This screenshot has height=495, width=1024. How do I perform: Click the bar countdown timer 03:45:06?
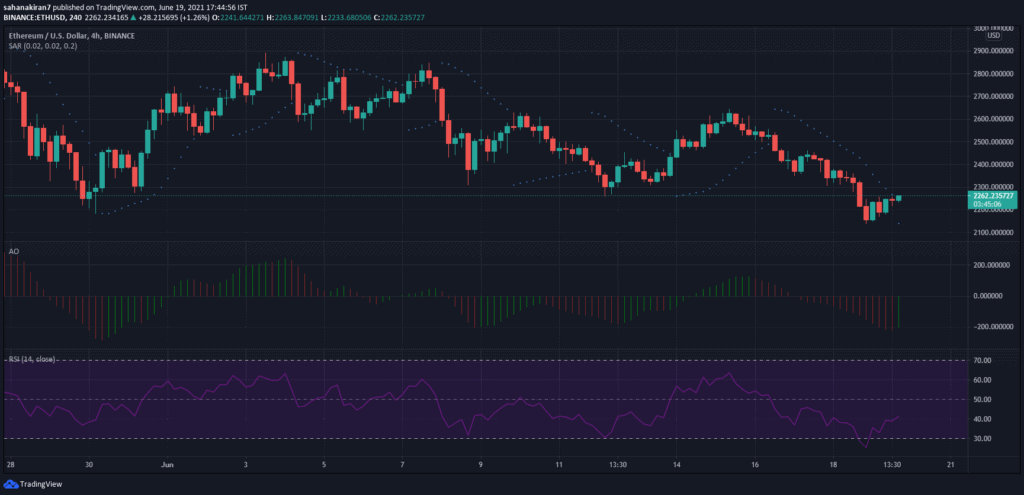(985, 203)
